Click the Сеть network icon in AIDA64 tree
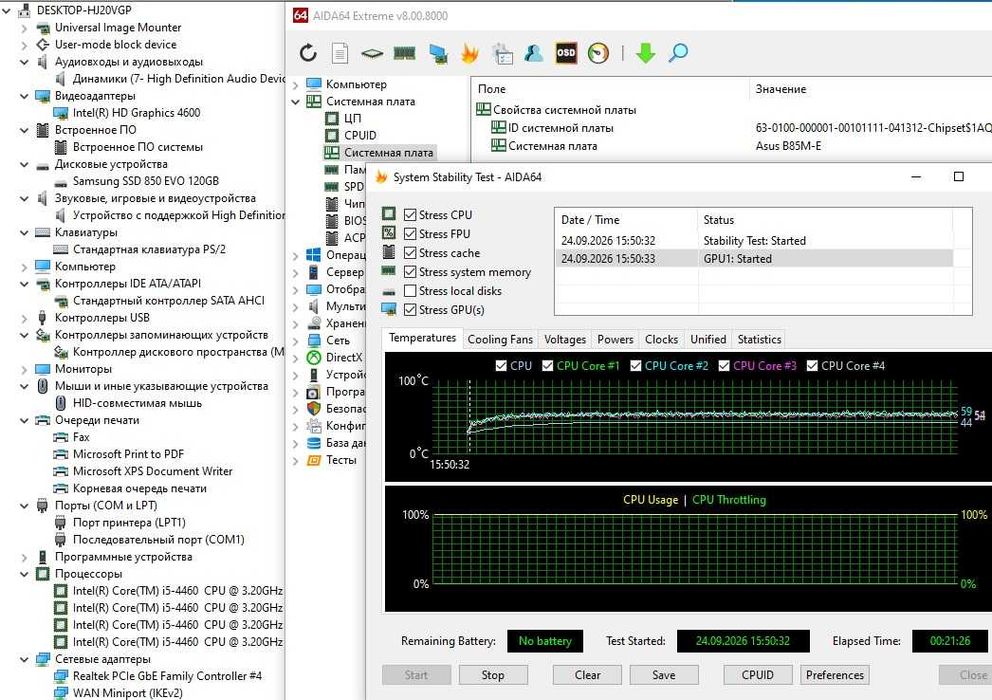 click(314, 341)
